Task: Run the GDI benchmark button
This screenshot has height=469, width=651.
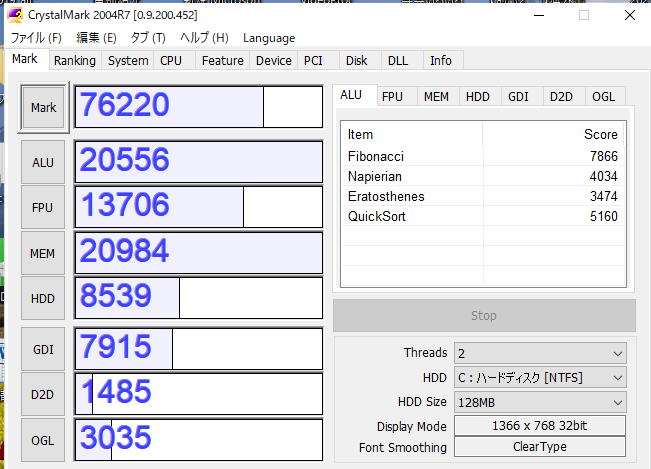Action: coord(43,349)
